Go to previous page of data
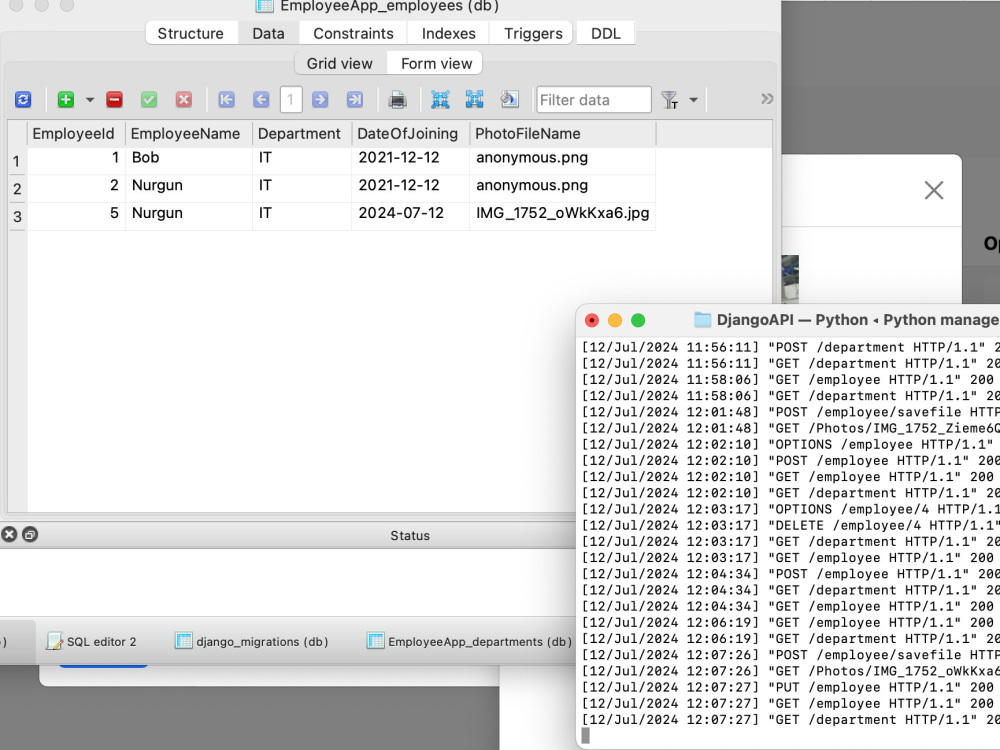The width and height of the screenshot is (1000, 750). pyautogui.click(x=261, y=99)
